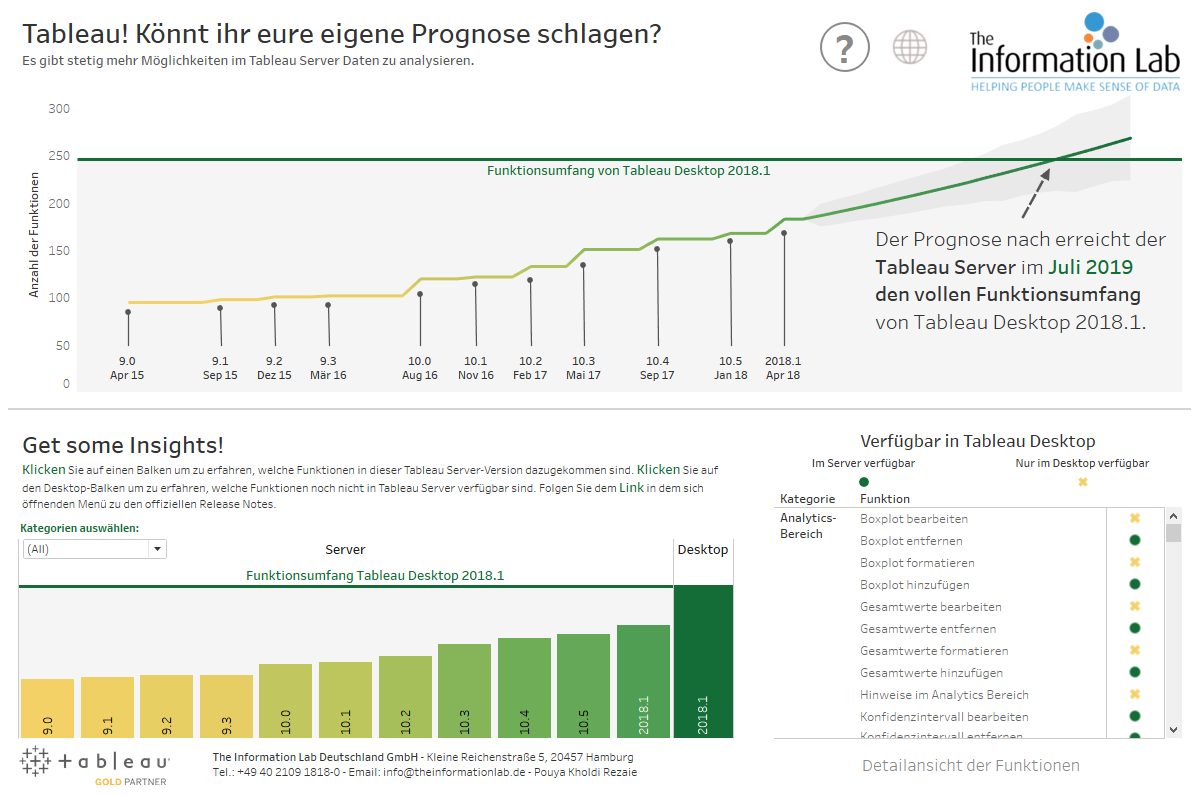Click the globe language icon
Viewport: 1200px width, 795px height.
tap(909, 47)
